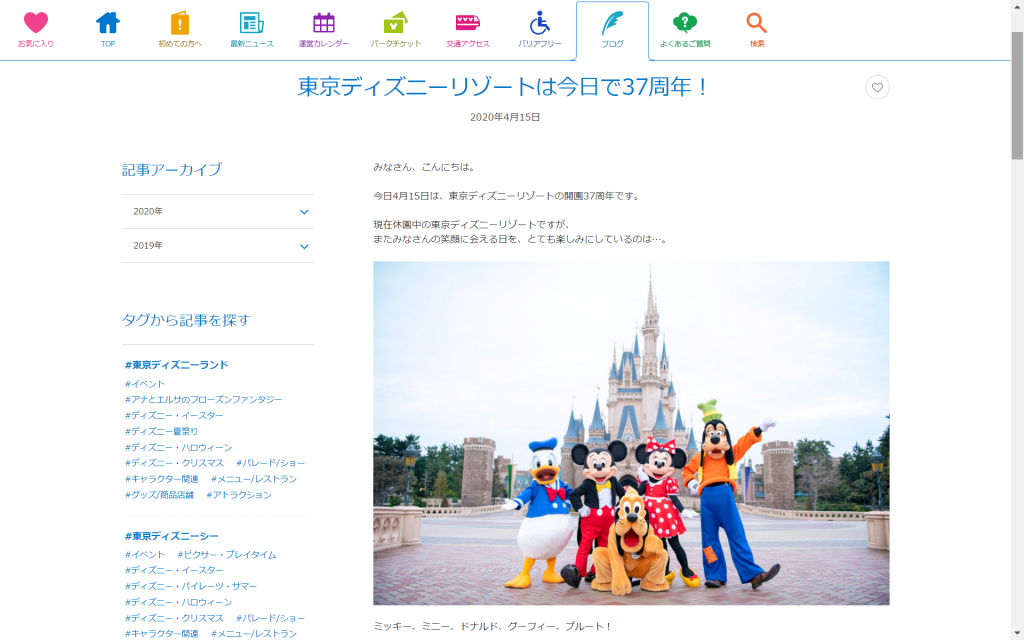
Task: Click the page's vertical scrollbar thumb
Action: (1017, 95)
